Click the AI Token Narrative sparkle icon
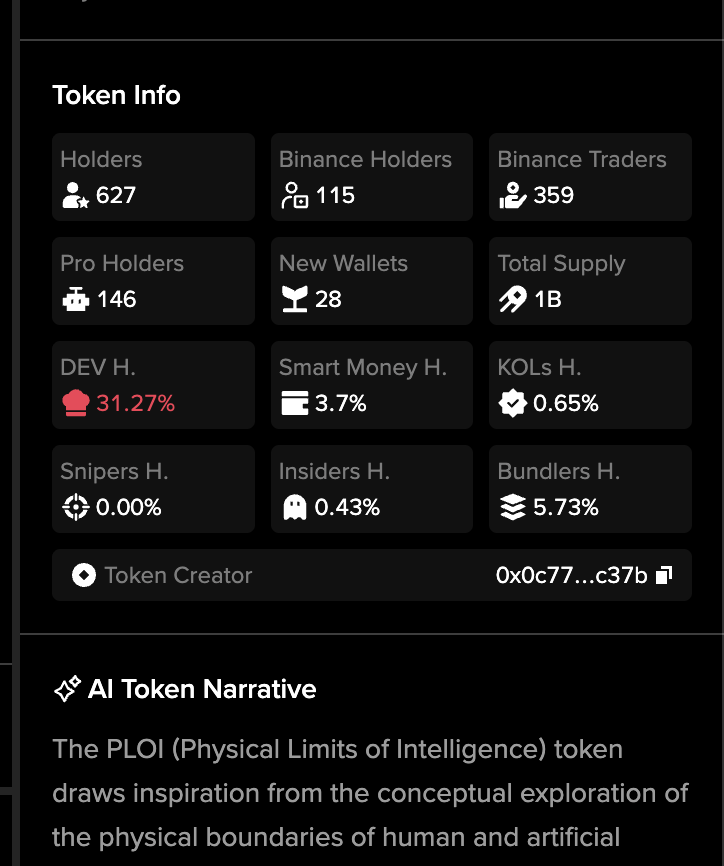The width and height of the screenshot is (724, 866). 67,689
